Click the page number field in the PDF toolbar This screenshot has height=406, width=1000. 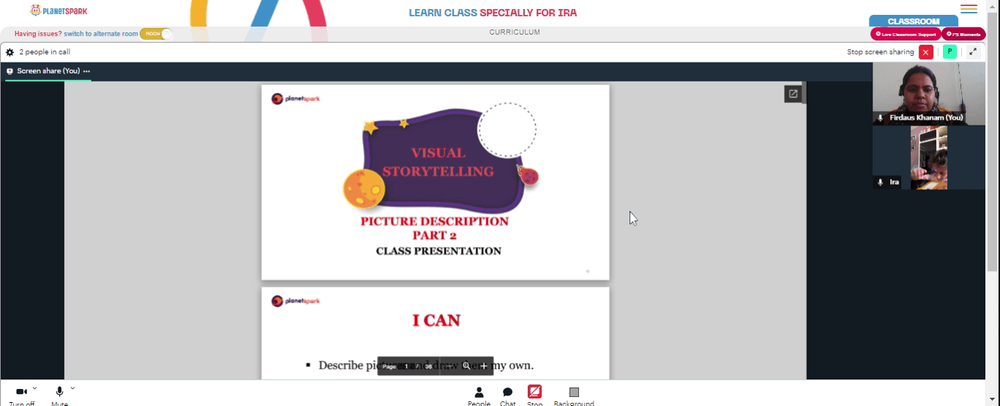406,366
